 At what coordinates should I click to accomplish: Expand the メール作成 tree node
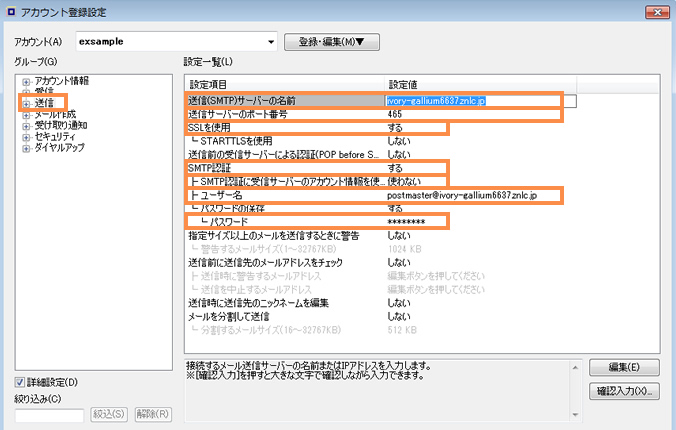pos(26,115)
